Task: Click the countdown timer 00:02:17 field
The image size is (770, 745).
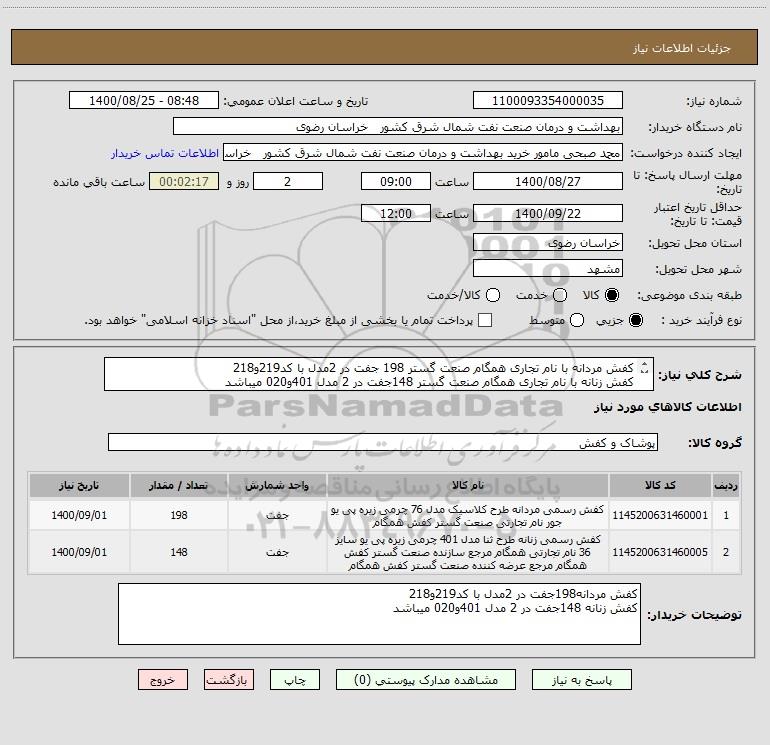Action: point(184,181)
